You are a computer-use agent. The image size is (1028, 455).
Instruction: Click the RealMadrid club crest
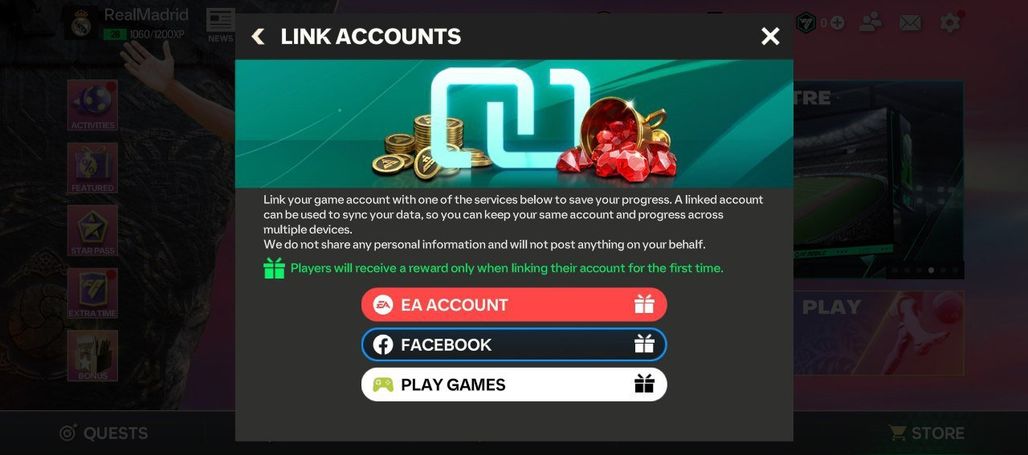(x=81, y=24)
